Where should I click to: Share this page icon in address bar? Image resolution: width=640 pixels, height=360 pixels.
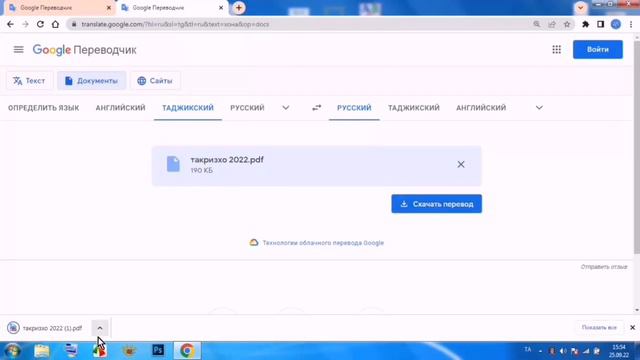[x=552, y=24]
